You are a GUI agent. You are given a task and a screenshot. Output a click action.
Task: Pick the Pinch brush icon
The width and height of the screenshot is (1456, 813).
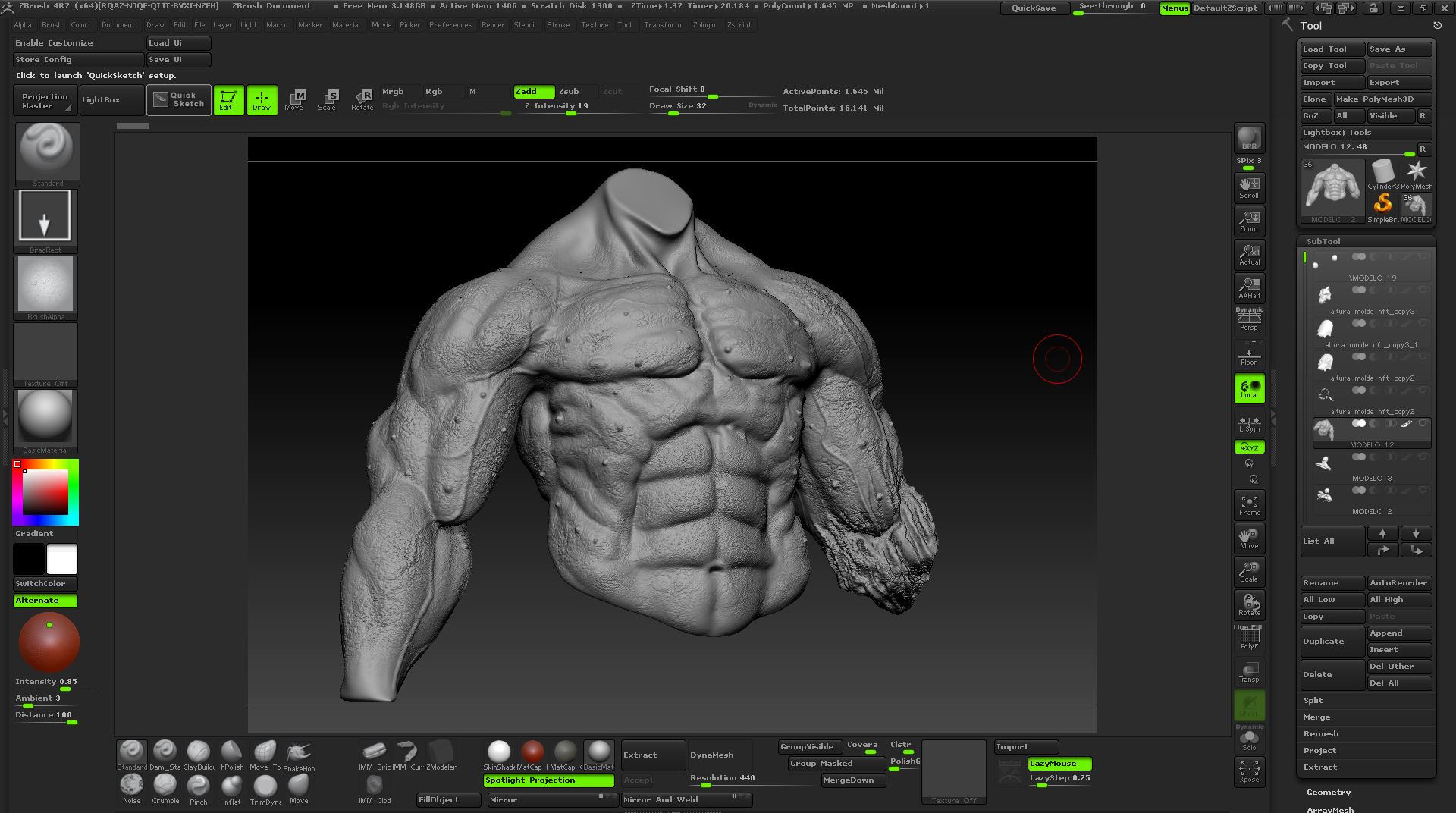pos(198,789)
